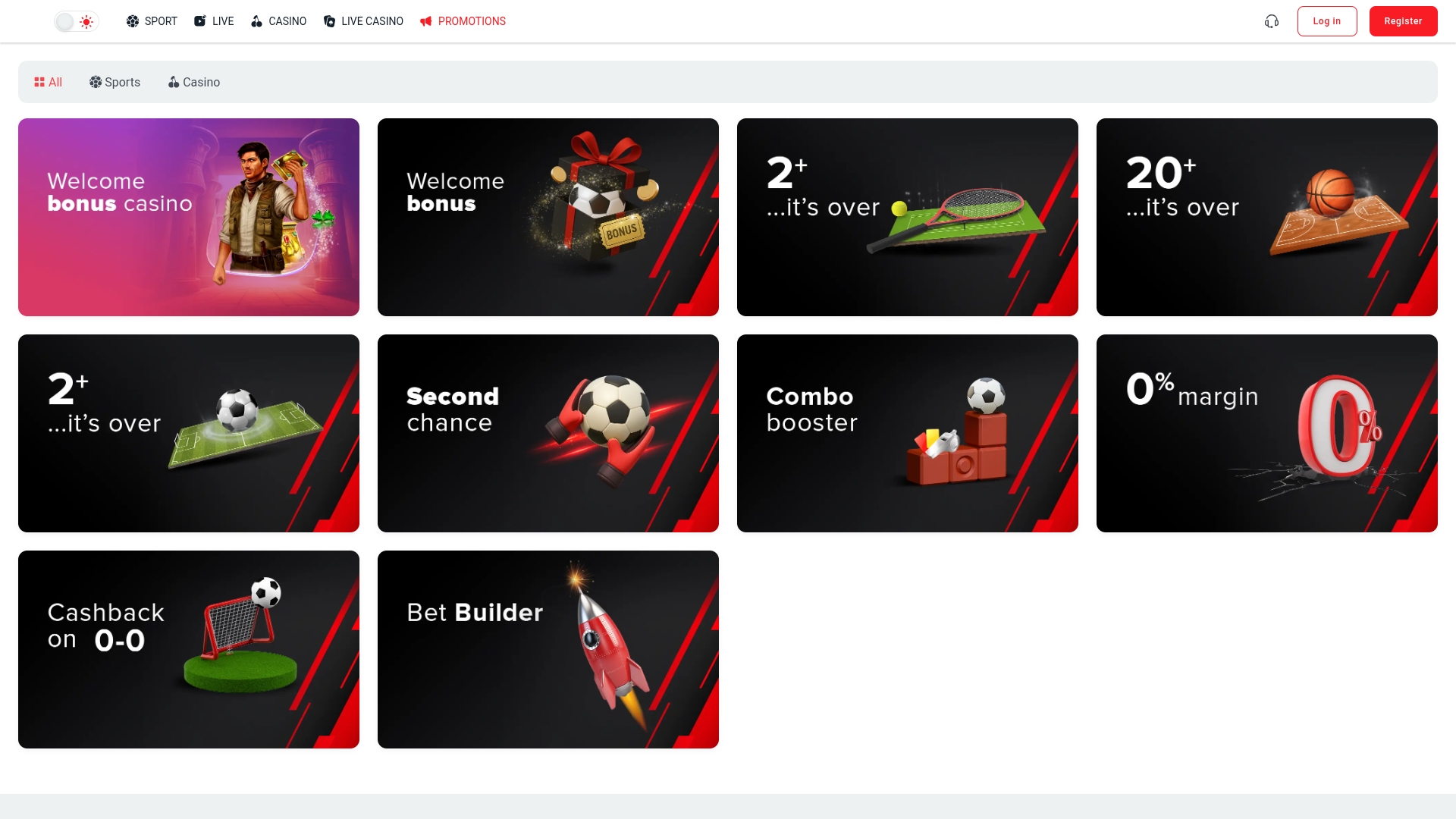Screen dimensions: 1456x819
Task: Open basketball 20+ it's over promotion
Action: (1267, 217)
